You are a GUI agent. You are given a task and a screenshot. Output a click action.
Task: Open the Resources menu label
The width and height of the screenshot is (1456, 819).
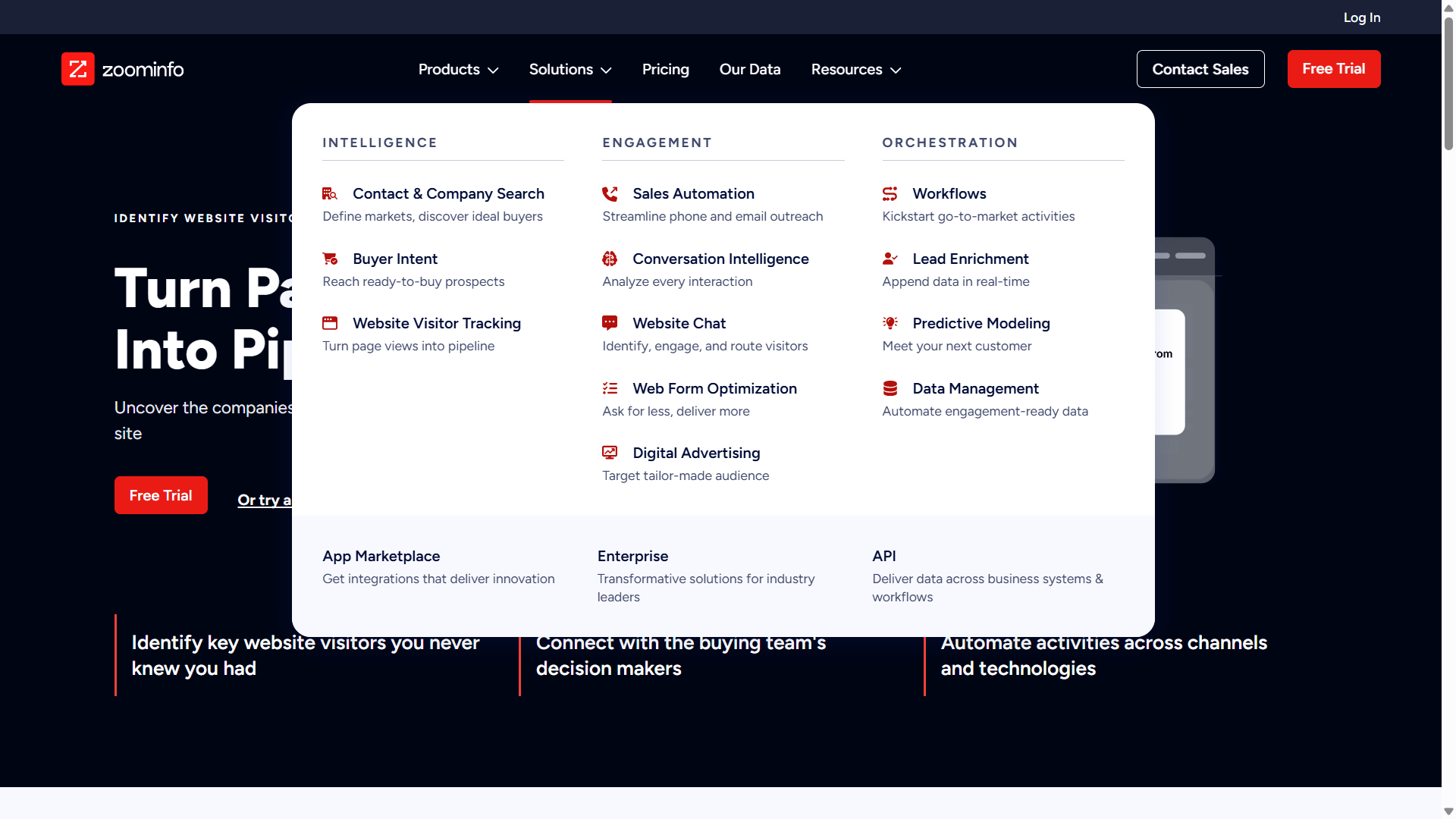[x=847, y=69]
